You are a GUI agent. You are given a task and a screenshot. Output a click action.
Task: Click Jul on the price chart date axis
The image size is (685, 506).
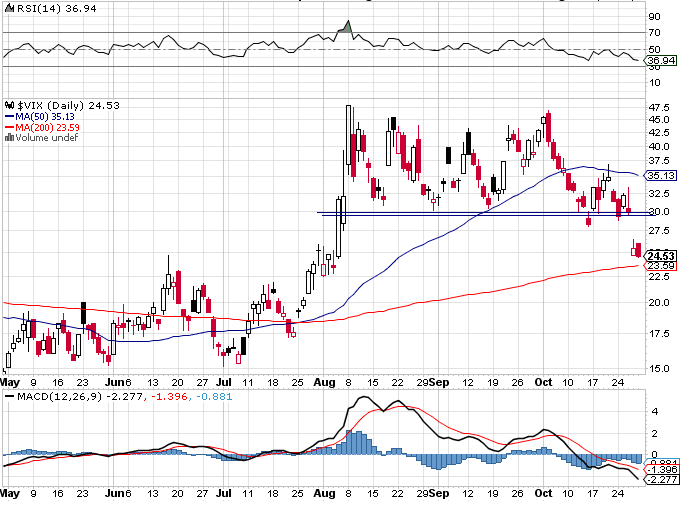click(224, 383)
